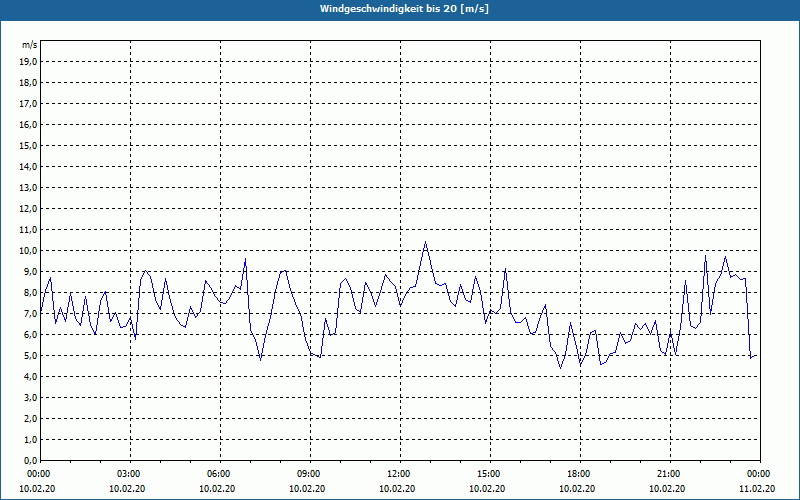Click the 10.02.20 date under 12:00
The width and height of the screenshot is (800, 500).
tap(397, 489)
